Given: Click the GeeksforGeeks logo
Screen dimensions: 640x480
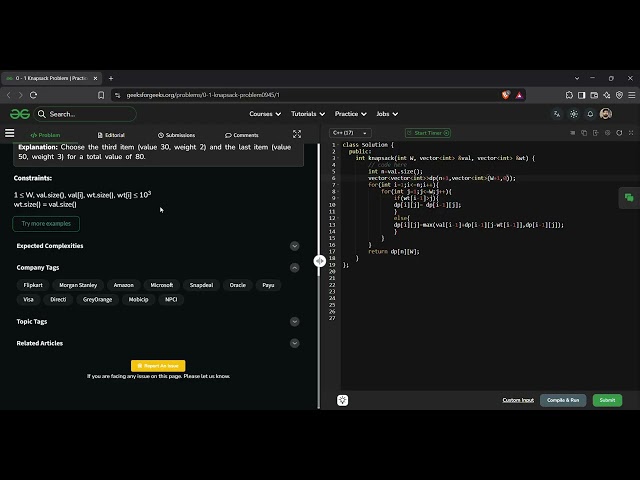Looking at the screenshot, I should (20, 114).
